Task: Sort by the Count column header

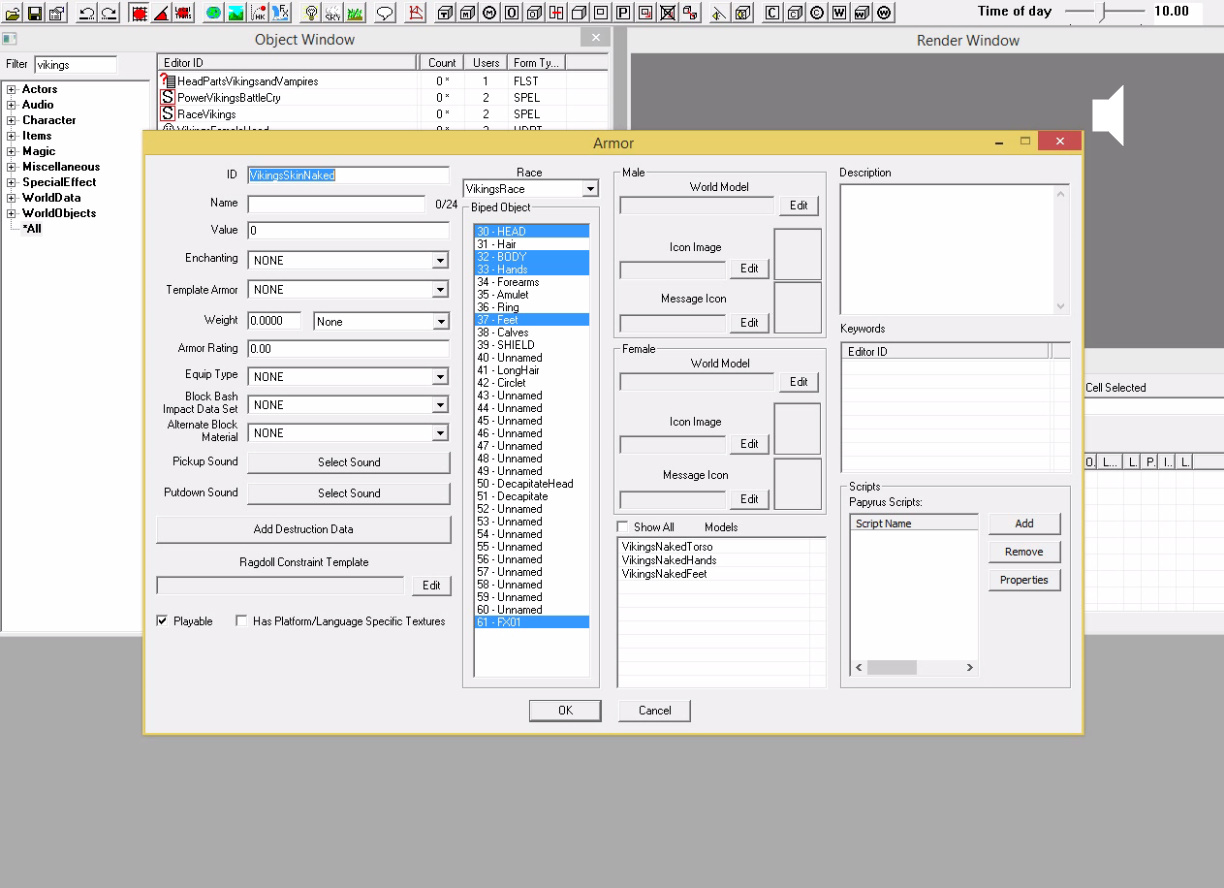Action: 442,62
